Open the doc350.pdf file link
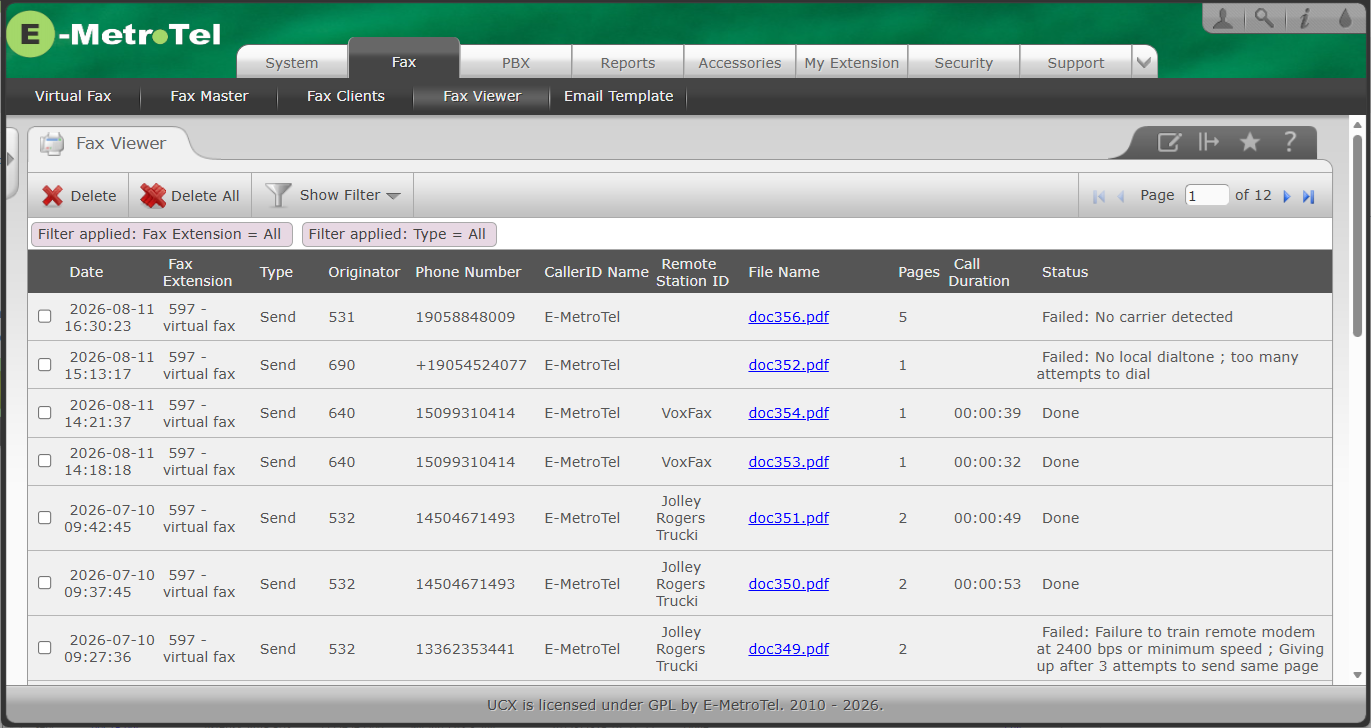 789,584
